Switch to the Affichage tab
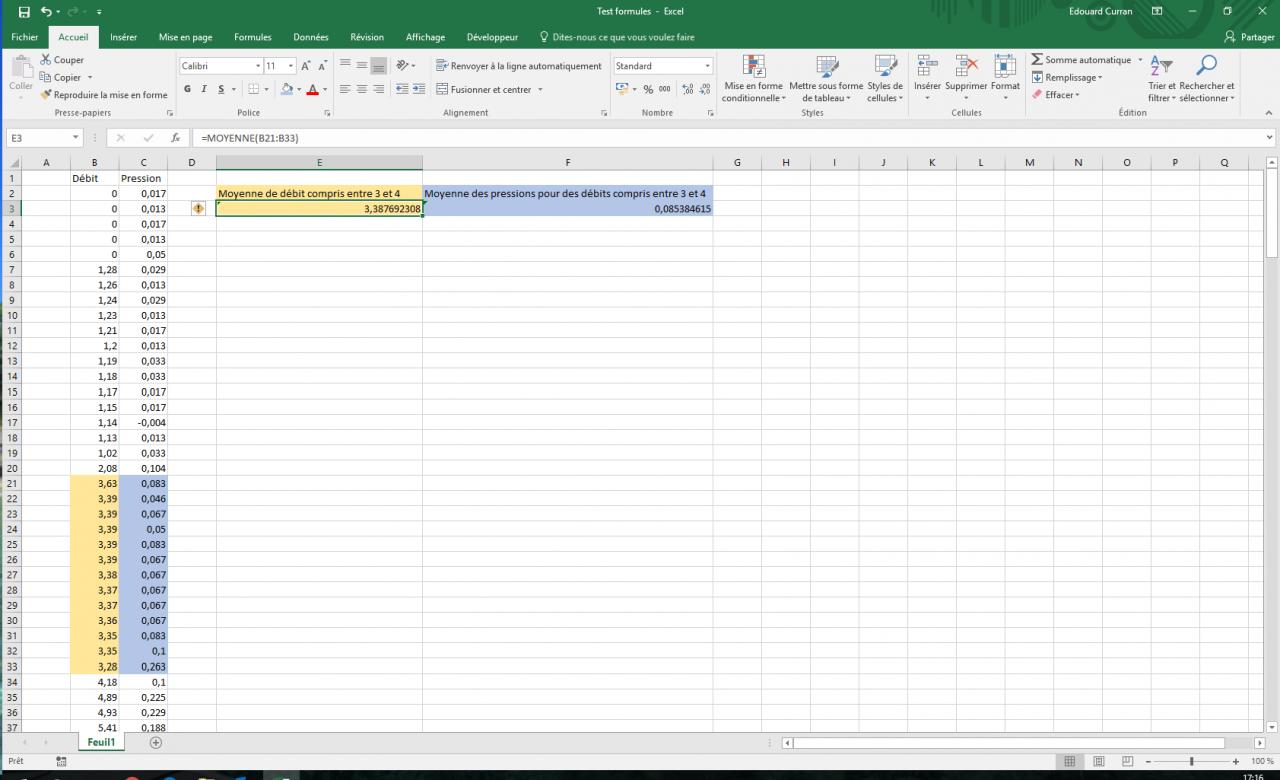The width and height of the screenshot is (1280, 780). point(425,37)
